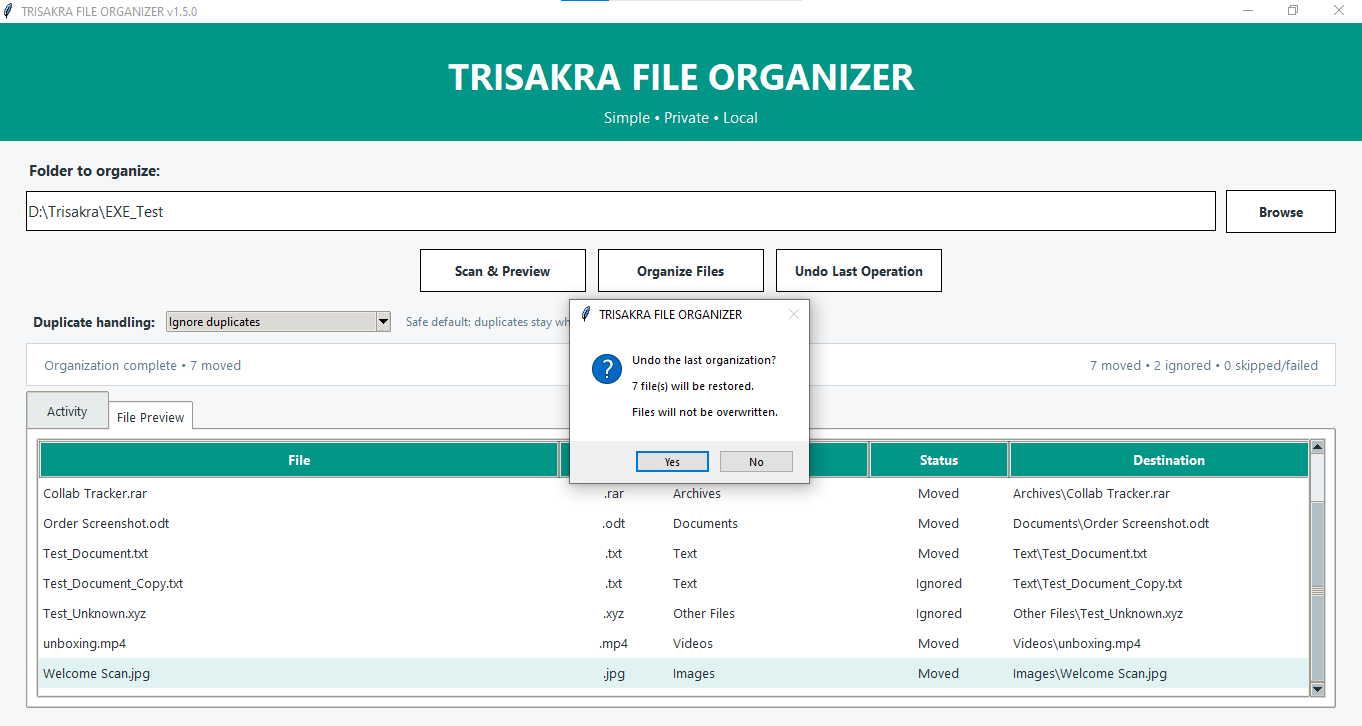Click the feather icon in main title bar
The height and width of the screenshot is (726, 1362).
9,11
